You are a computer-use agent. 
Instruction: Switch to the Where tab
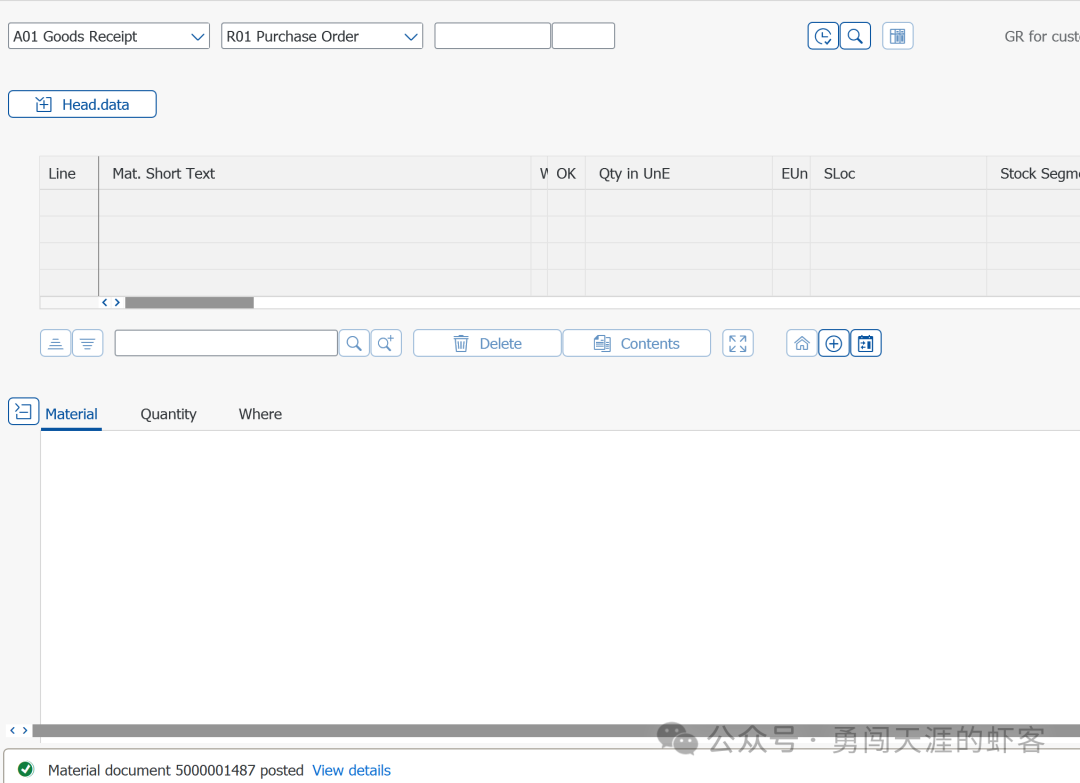[260, 414]
